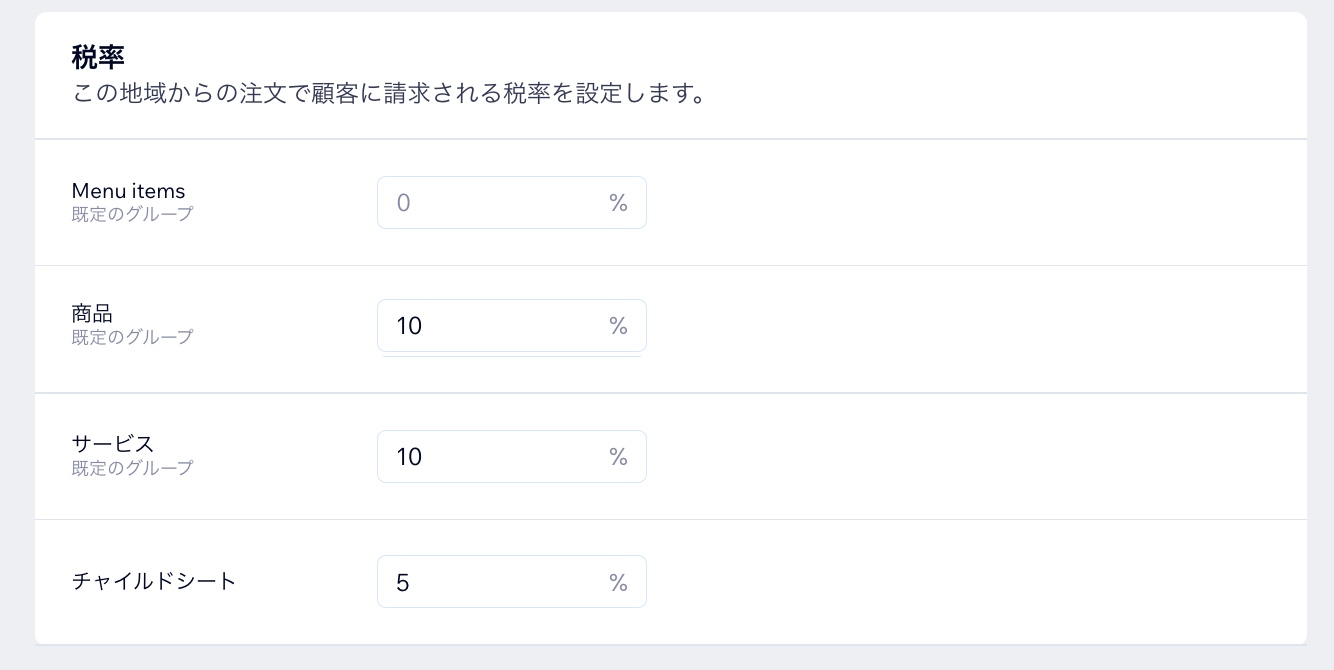Click the Menu items group label
The height and width of the screenshot is (670, 1334).
[x=128, y=191]
